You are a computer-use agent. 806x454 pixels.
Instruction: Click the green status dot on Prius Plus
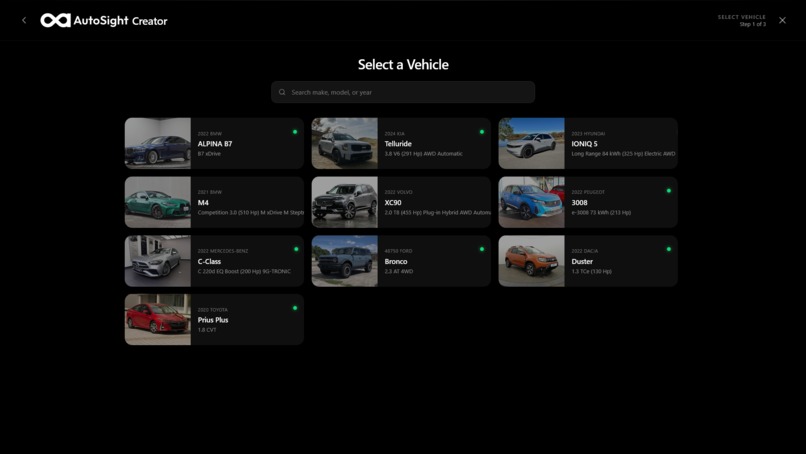point(295,308)
